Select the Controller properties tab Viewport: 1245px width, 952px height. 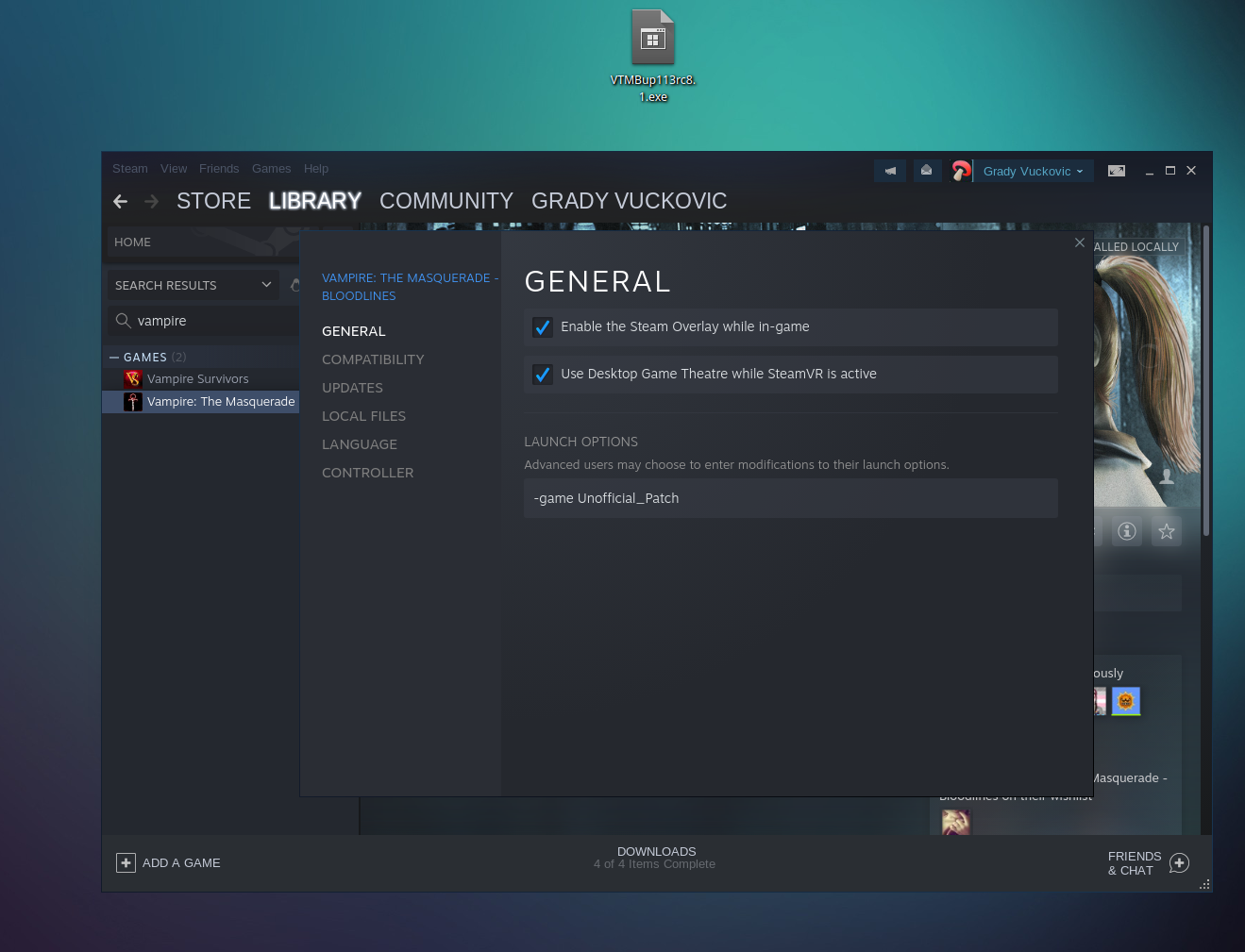pos(368,473)
